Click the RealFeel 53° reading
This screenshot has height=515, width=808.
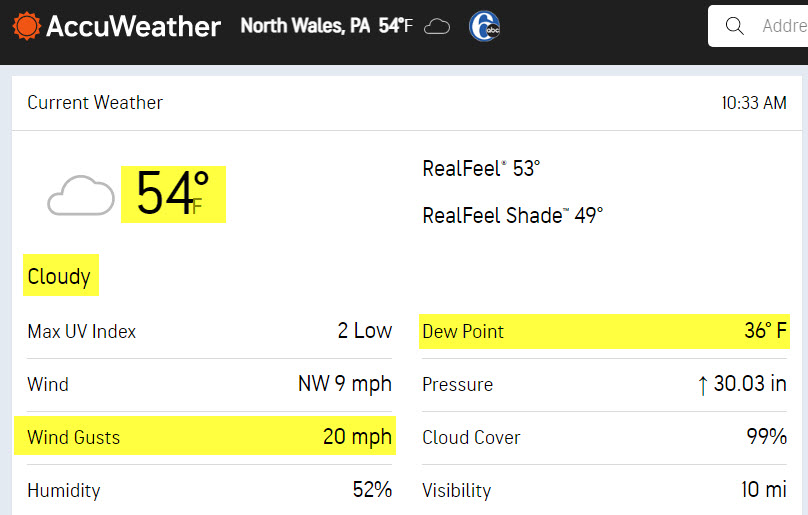pyautogui.click(x=481, y=169)
